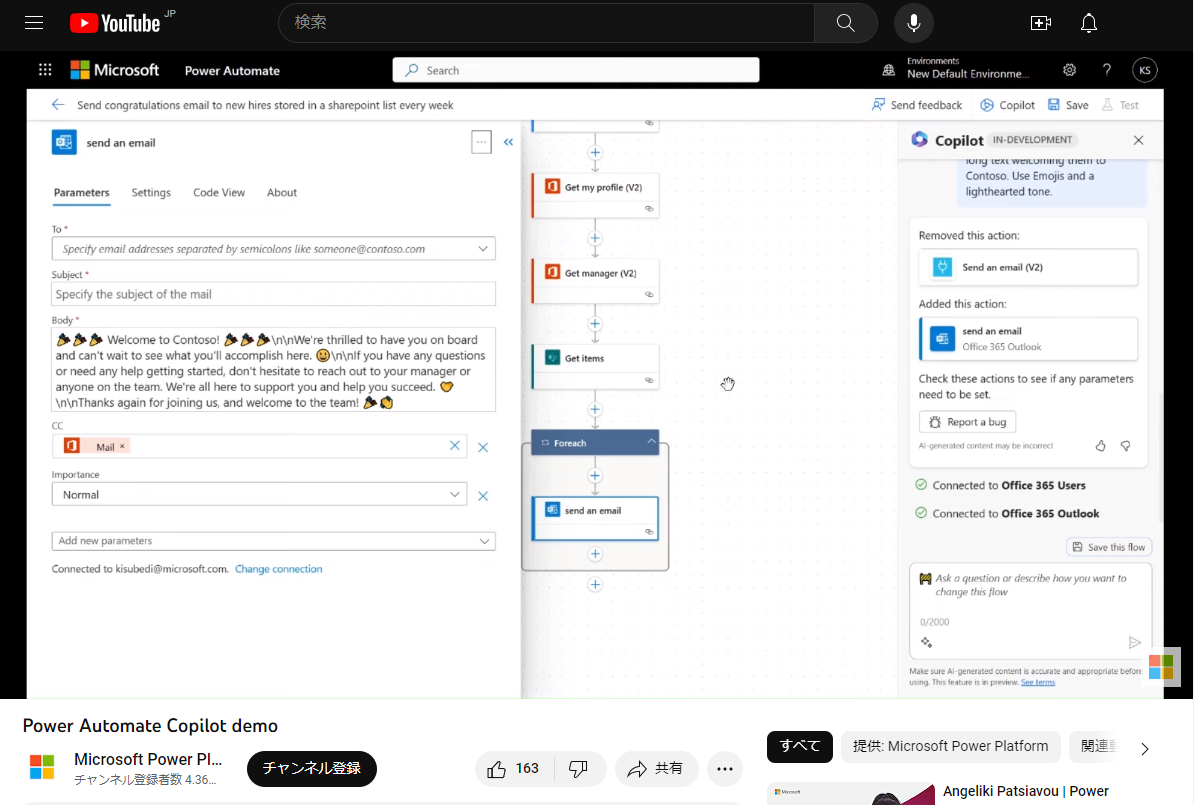Like the video with thumbs up
1194x805 pixels.
tap(514, 768)
